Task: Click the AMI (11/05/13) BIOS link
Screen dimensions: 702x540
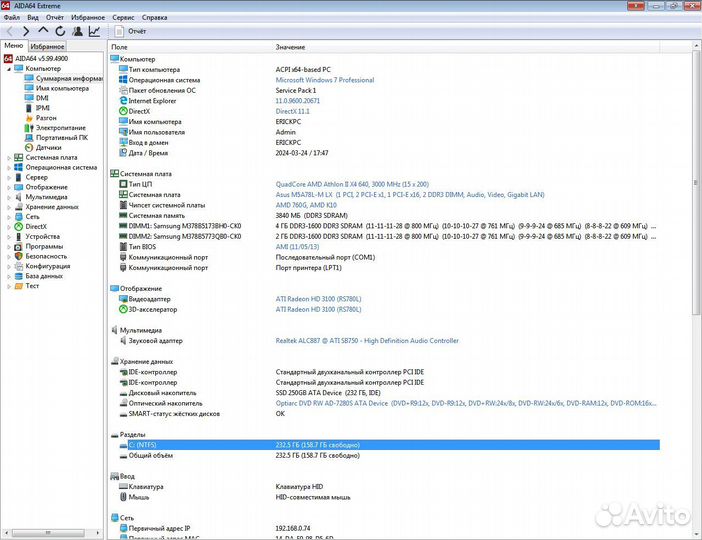Action: click(297, 247)
